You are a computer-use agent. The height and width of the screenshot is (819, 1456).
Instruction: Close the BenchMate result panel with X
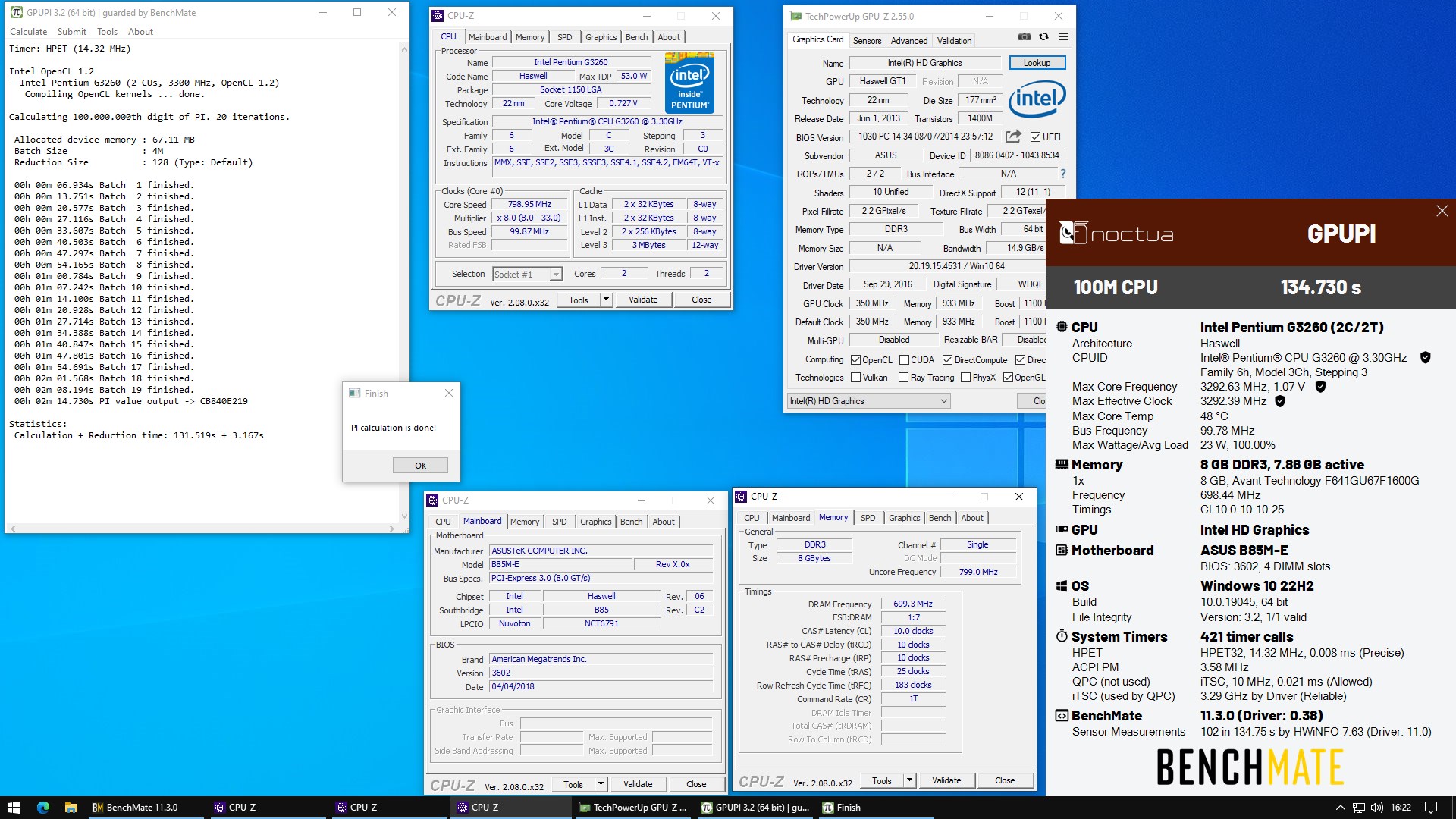(x=1442, y=211)
